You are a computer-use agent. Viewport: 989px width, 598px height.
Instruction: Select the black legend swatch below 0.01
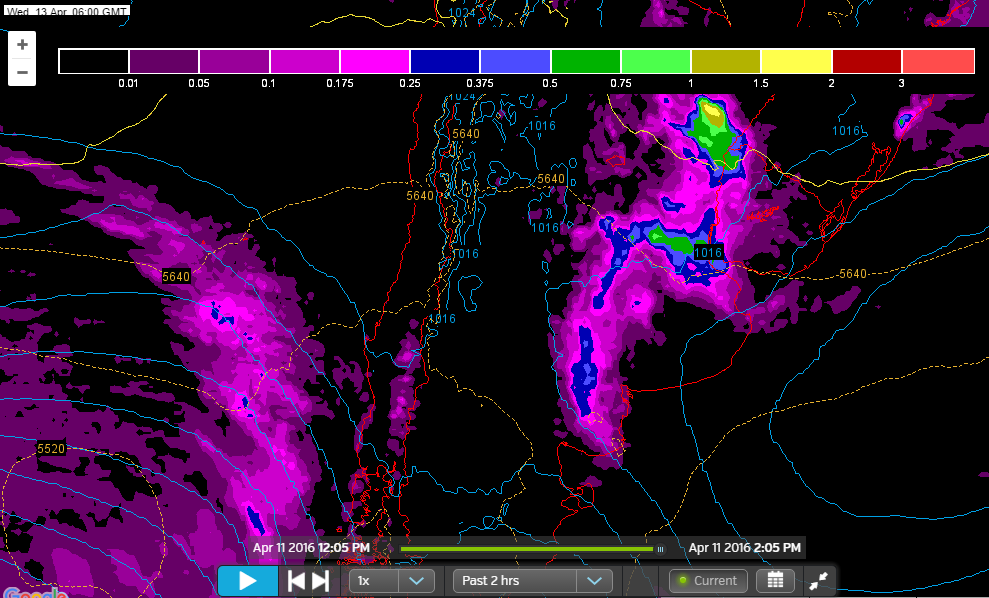click(94, 61)
